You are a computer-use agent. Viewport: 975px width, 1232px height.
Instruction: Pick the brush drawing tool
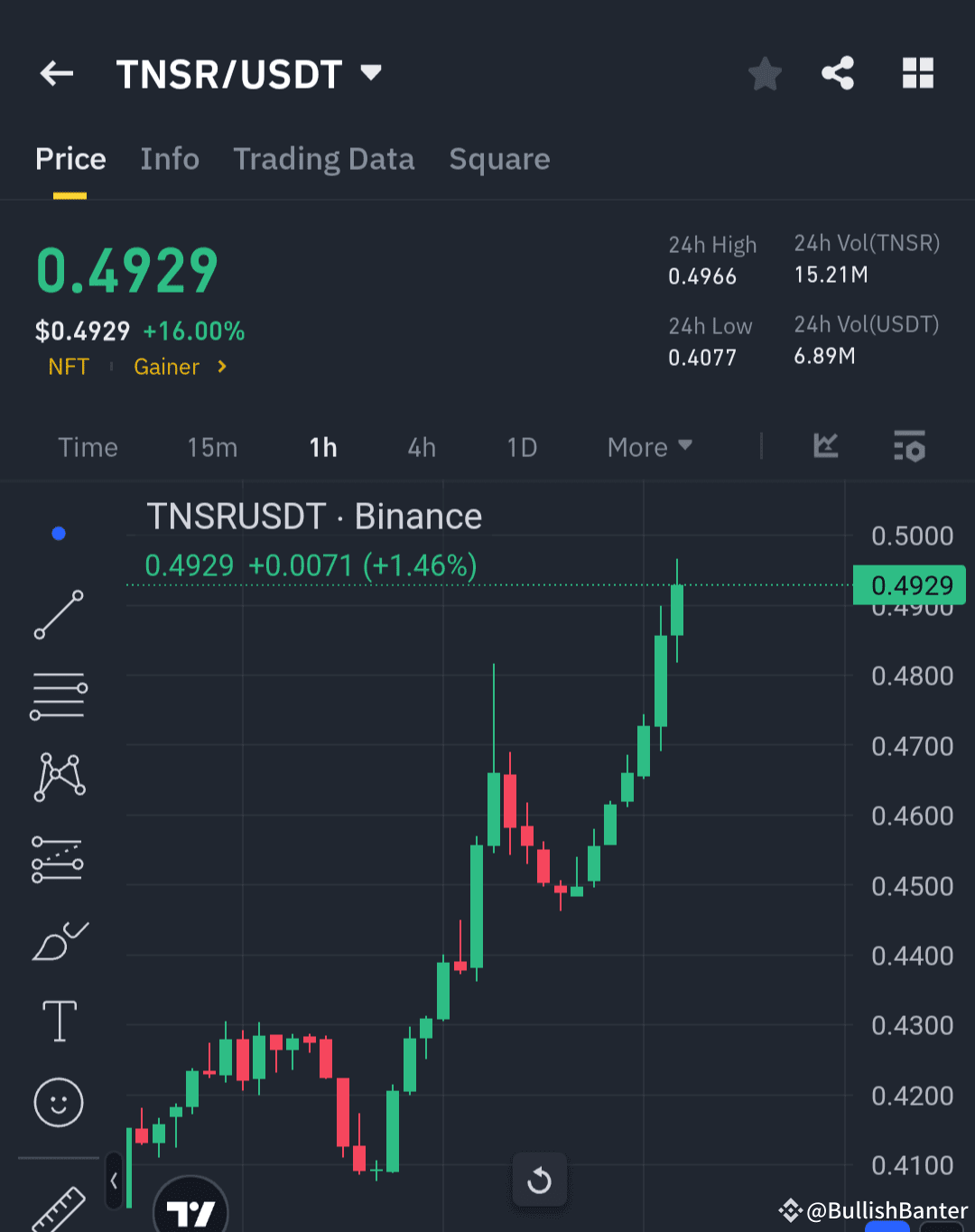pyautogui.click(x=58, y=939)
